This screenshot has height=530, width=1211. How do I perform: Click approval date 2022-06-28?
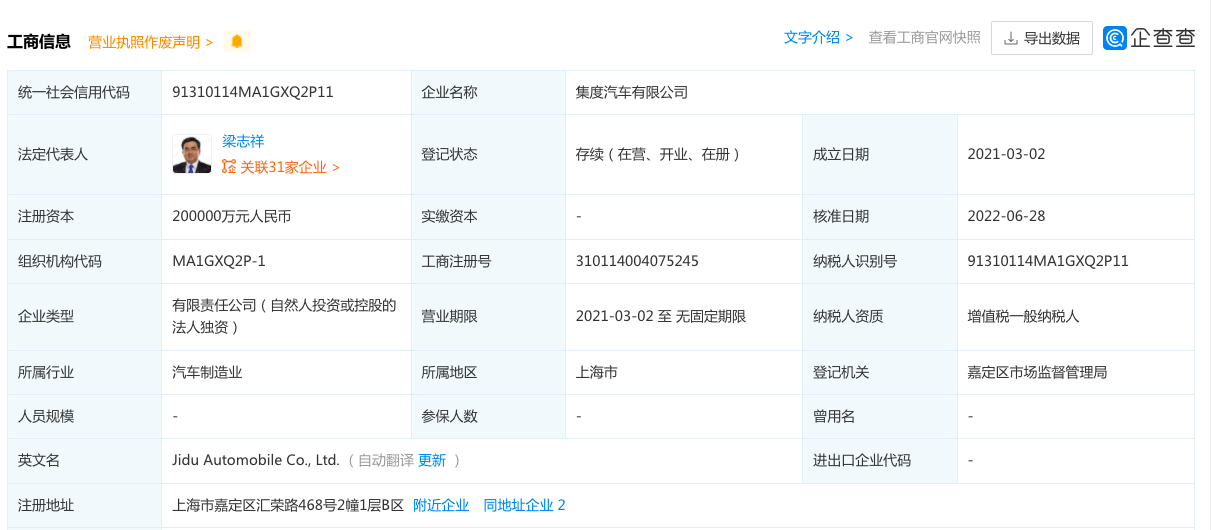click(x=1006, y=216)
